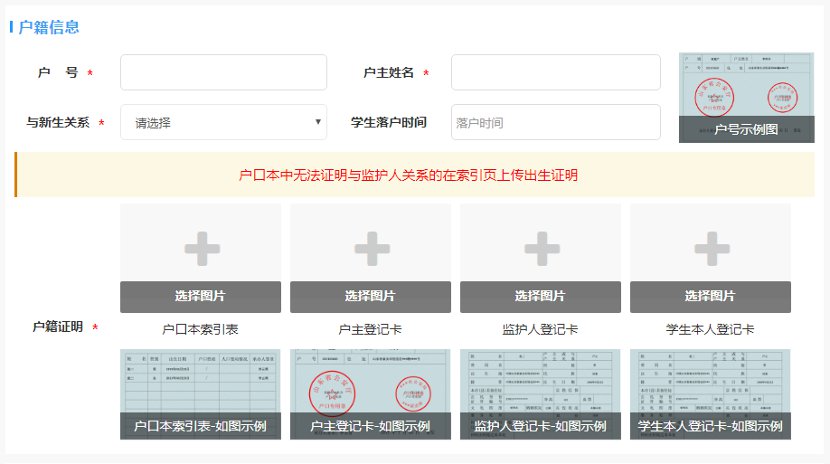Screen dimensions: 830x464
Task: Click the plus icon above 学生本人登记卡
Action: tap(711, 248)
